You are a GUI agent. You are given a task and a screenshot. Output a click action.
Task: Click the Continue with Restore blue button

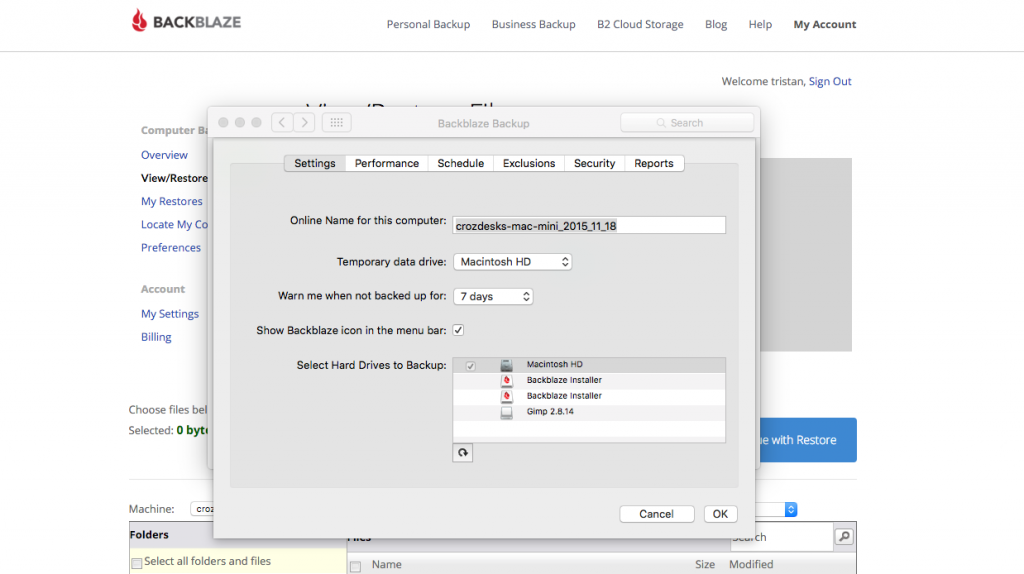click(807, 440)
